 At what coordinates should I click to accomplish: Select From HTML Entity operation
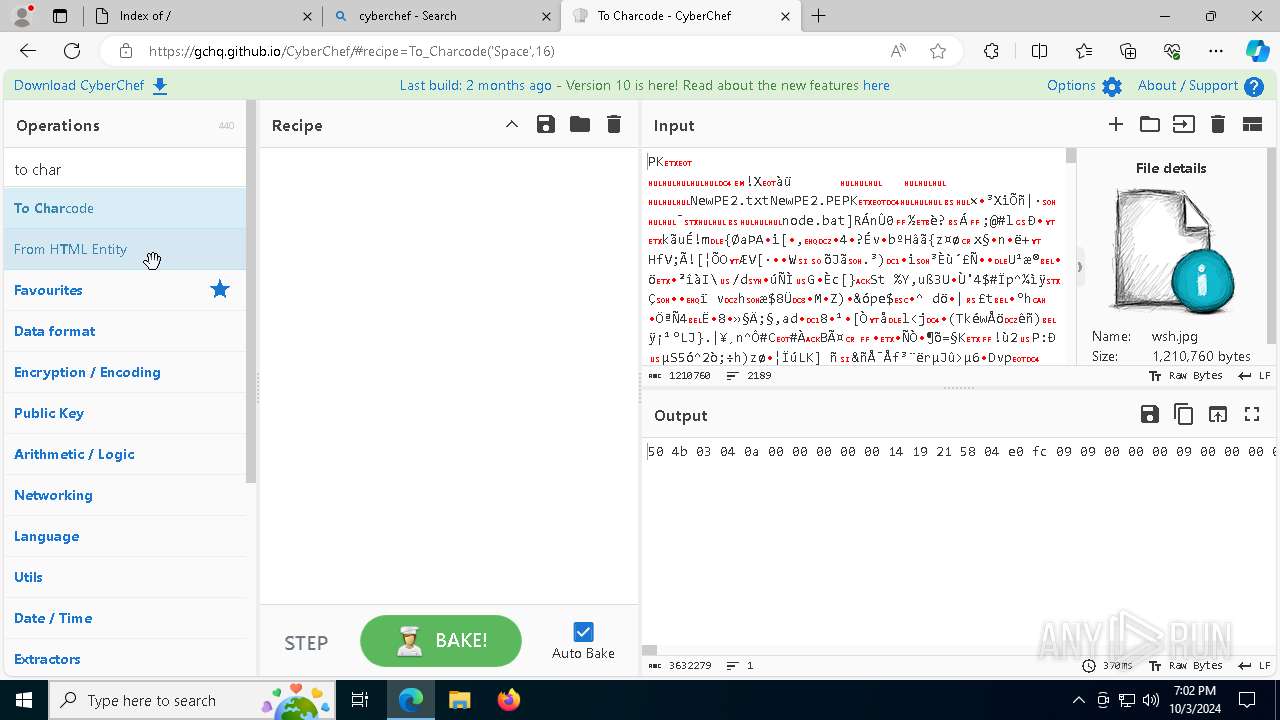tap(125, 249)
